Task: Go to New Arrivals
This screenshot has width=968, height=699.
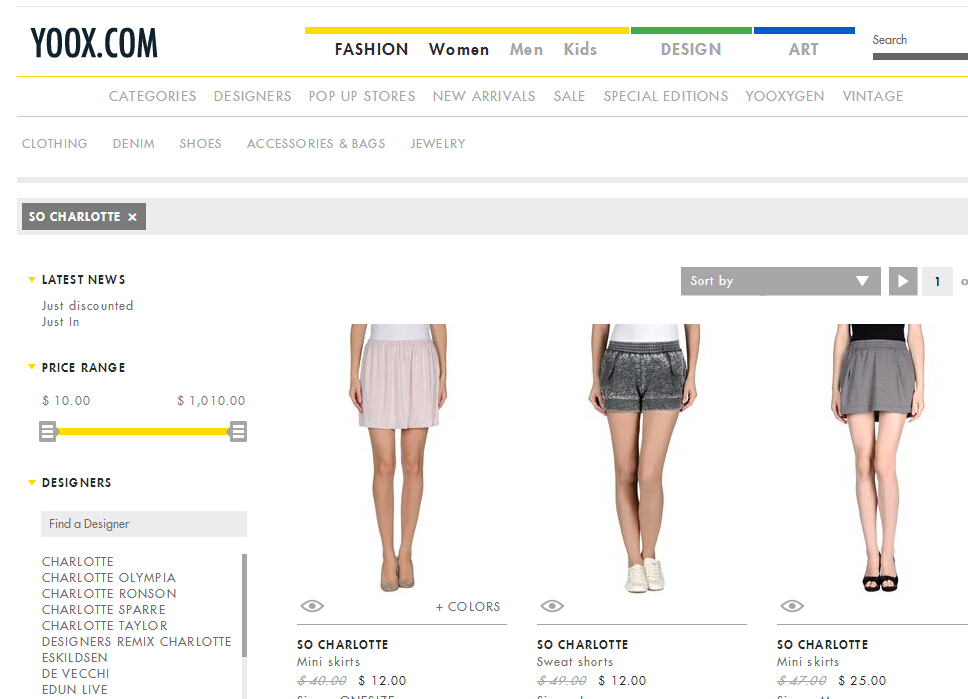Action: pos(484,96)
